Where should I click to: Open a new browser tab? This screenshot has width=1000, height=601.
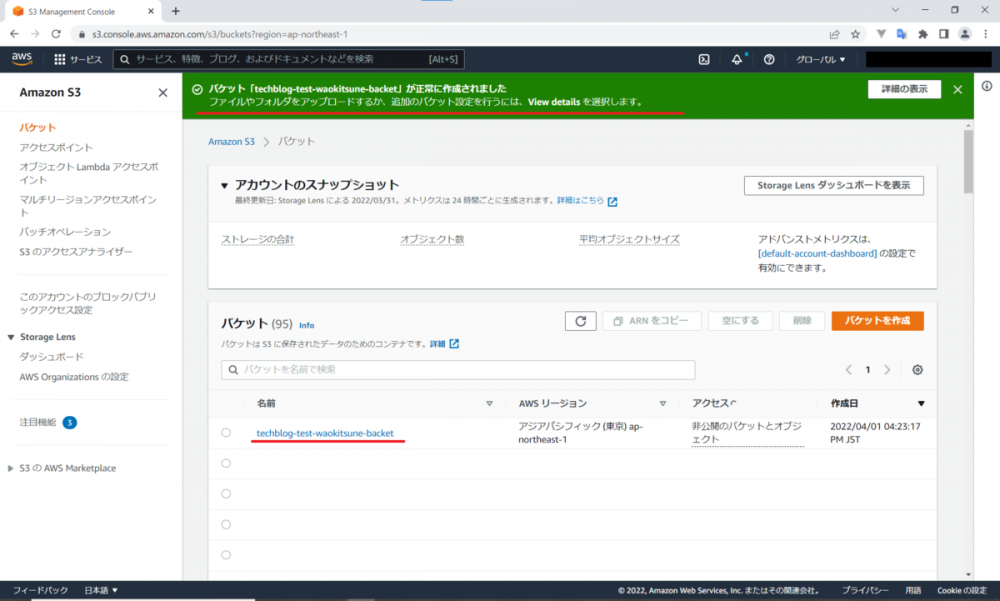point(176,11)
